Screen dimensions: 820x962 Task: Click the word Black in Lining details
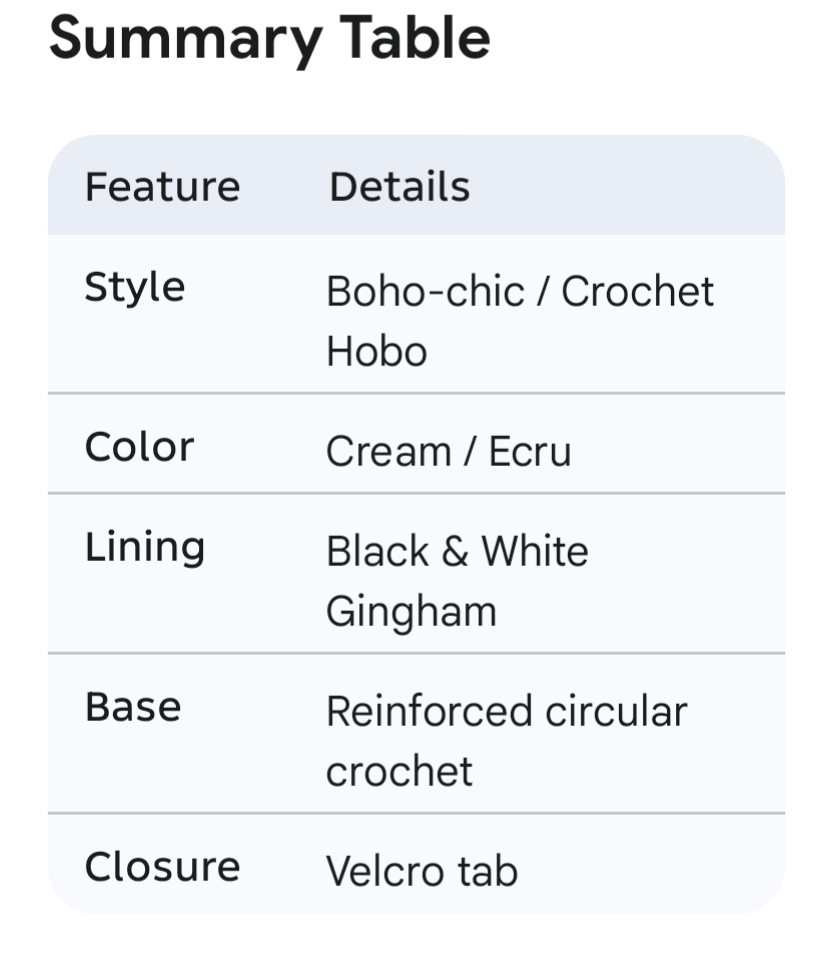377,552
